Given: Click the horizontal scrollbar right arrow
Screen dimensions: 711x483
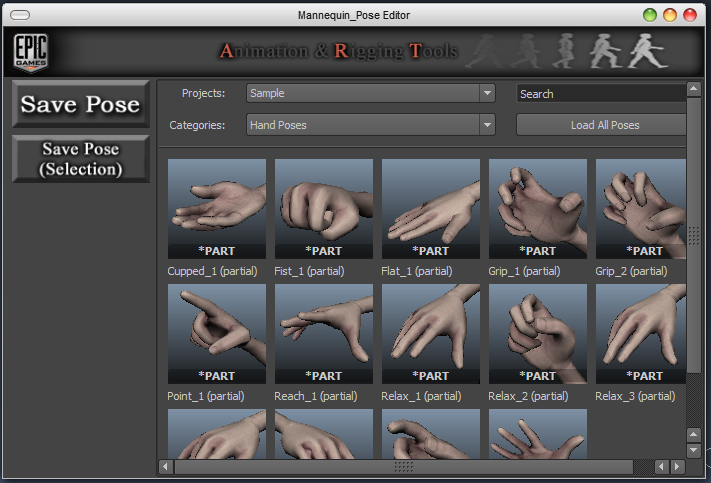Looking at the screenshot, I should [677, 467].
